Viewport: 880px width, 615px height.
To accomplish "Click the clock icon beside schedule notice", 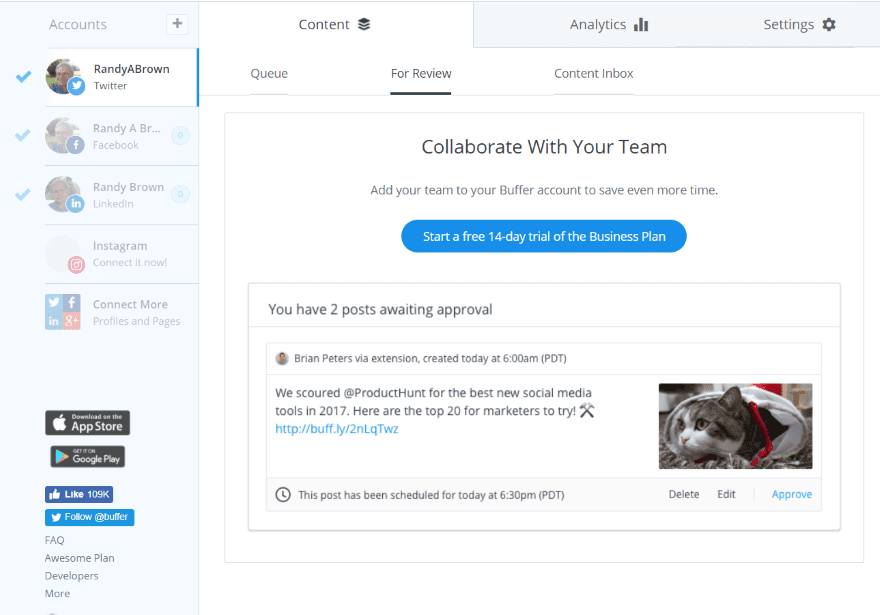I will (x=283, y=494).
